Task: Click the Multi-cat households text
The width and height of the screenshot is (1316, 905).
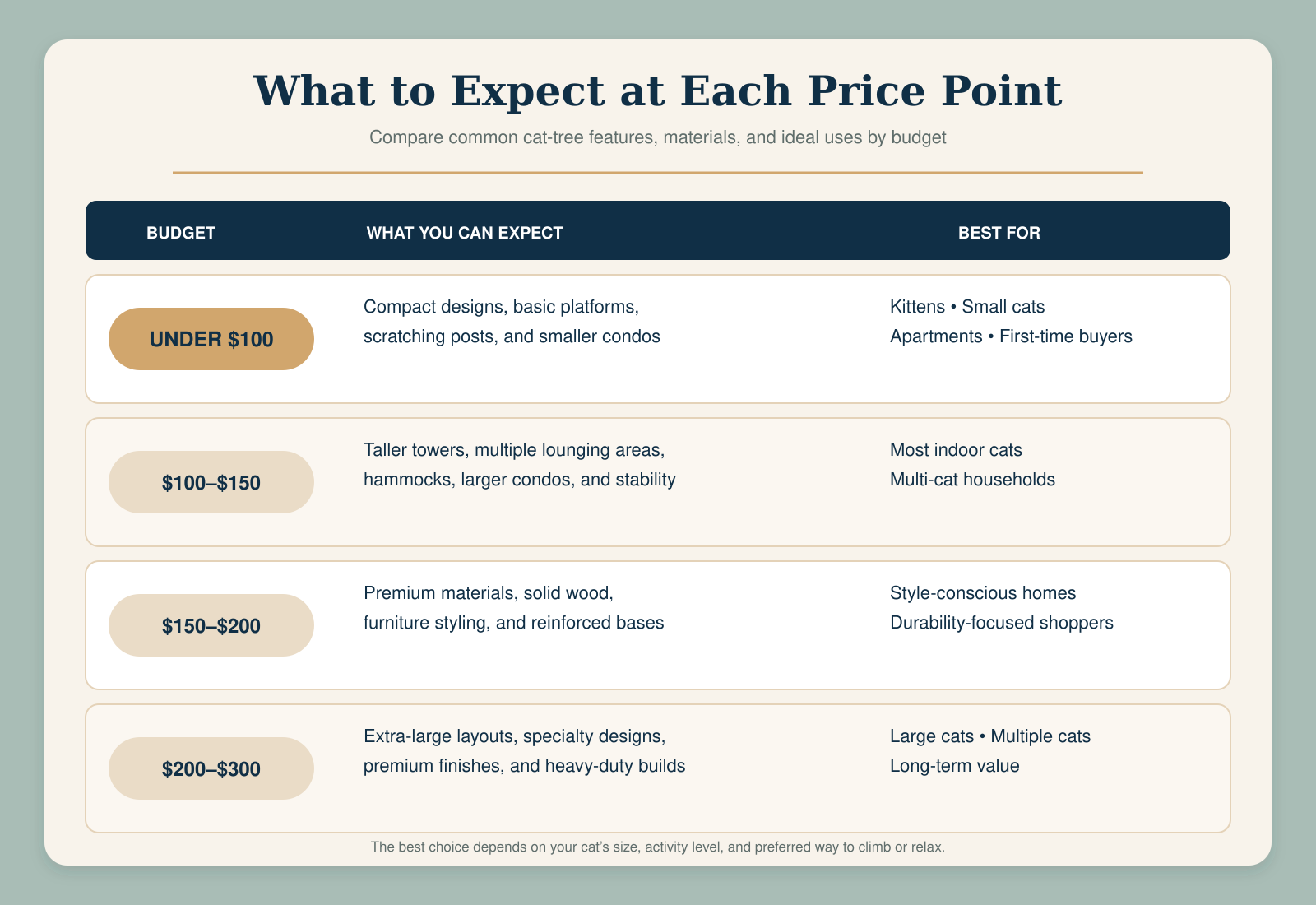Action: point(972,480)
